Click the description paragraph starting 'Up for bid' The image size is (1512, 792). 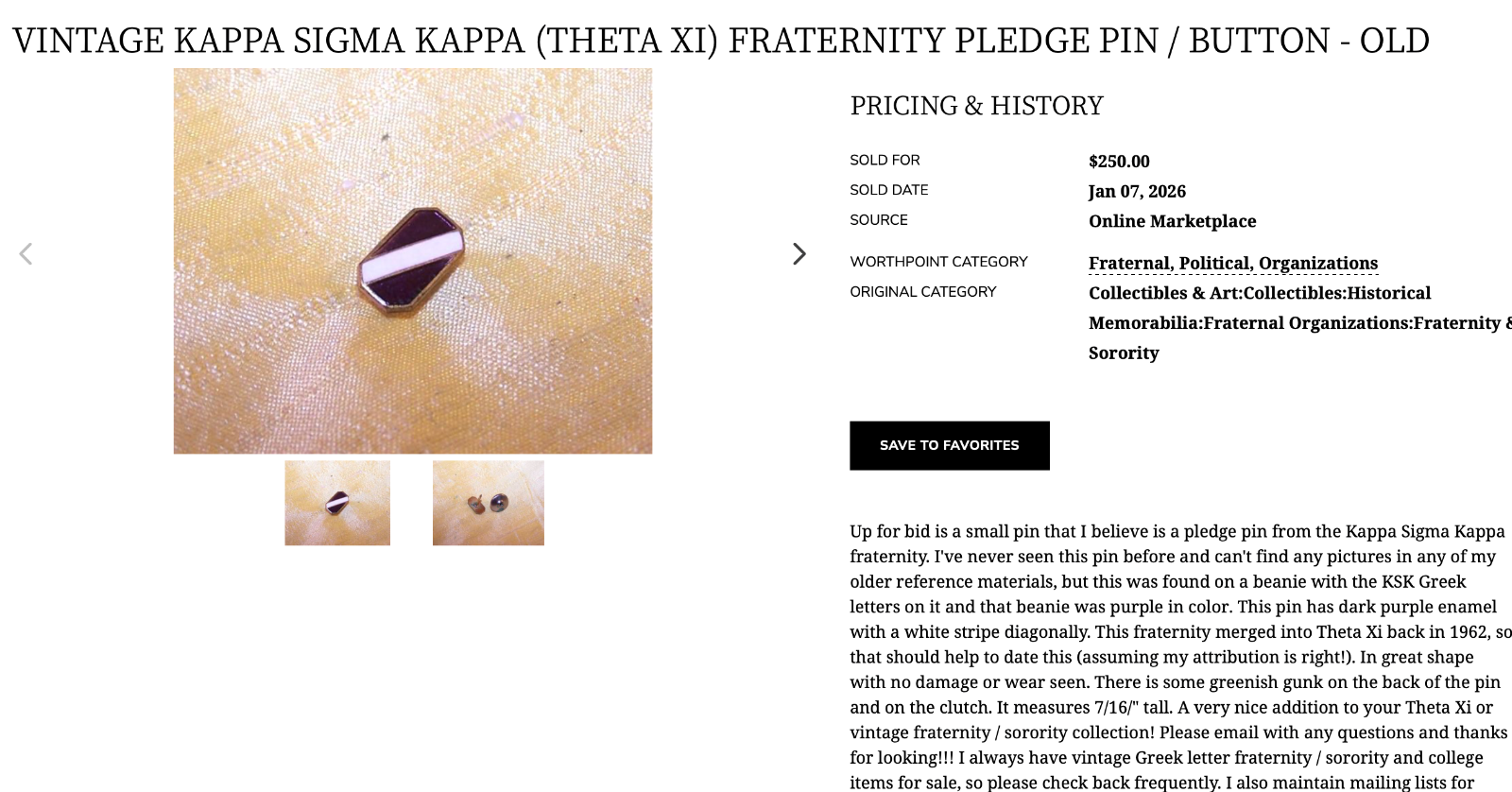tap(1180, 657)
